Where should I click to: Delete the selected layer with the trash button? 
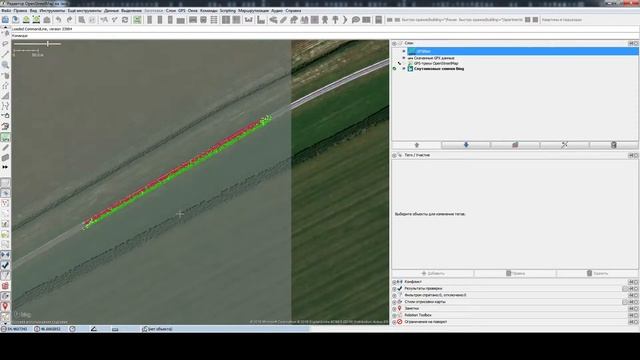tap(613, 145)
